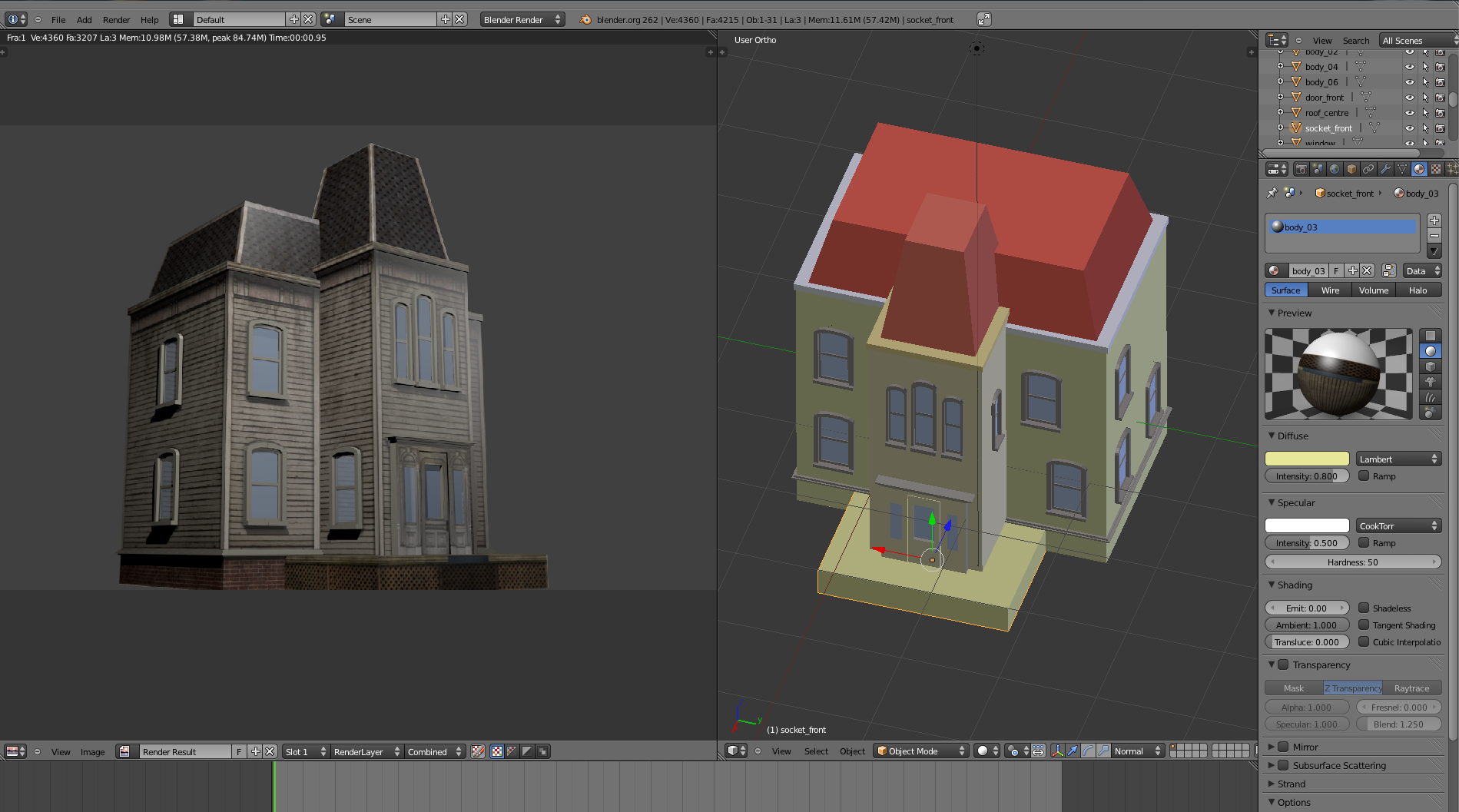Enable the Shadeless checkbox
Screen dimensions: 1459x812
click(x=1364, y=608)
